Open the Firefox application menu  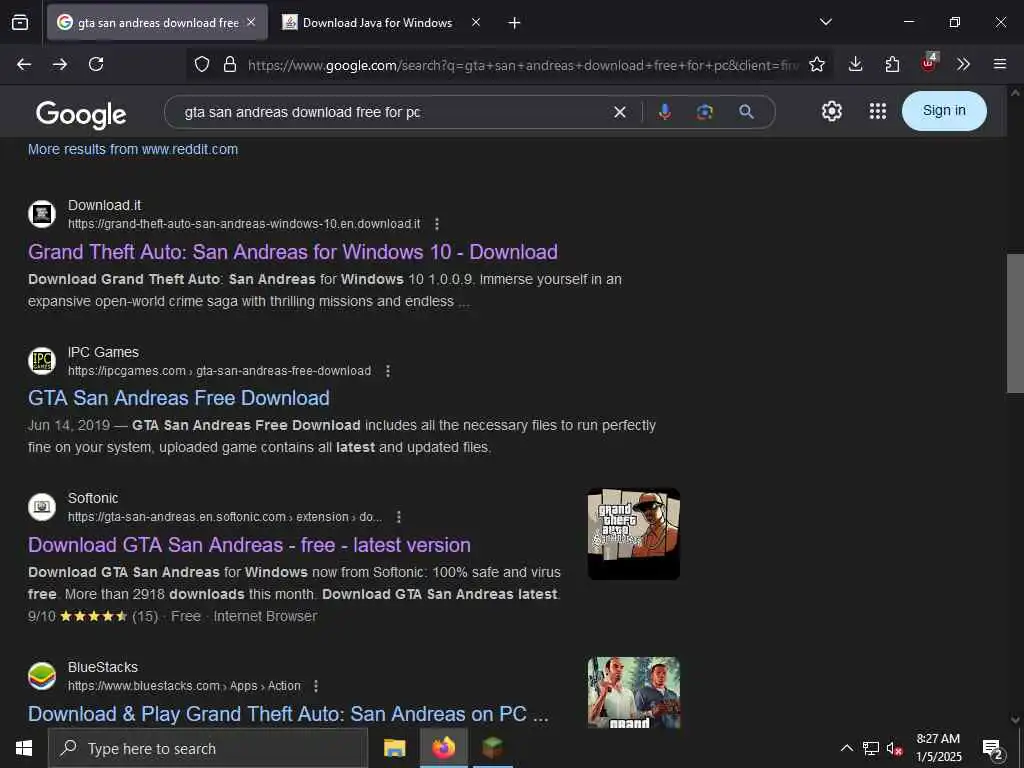coord(1000,64)
